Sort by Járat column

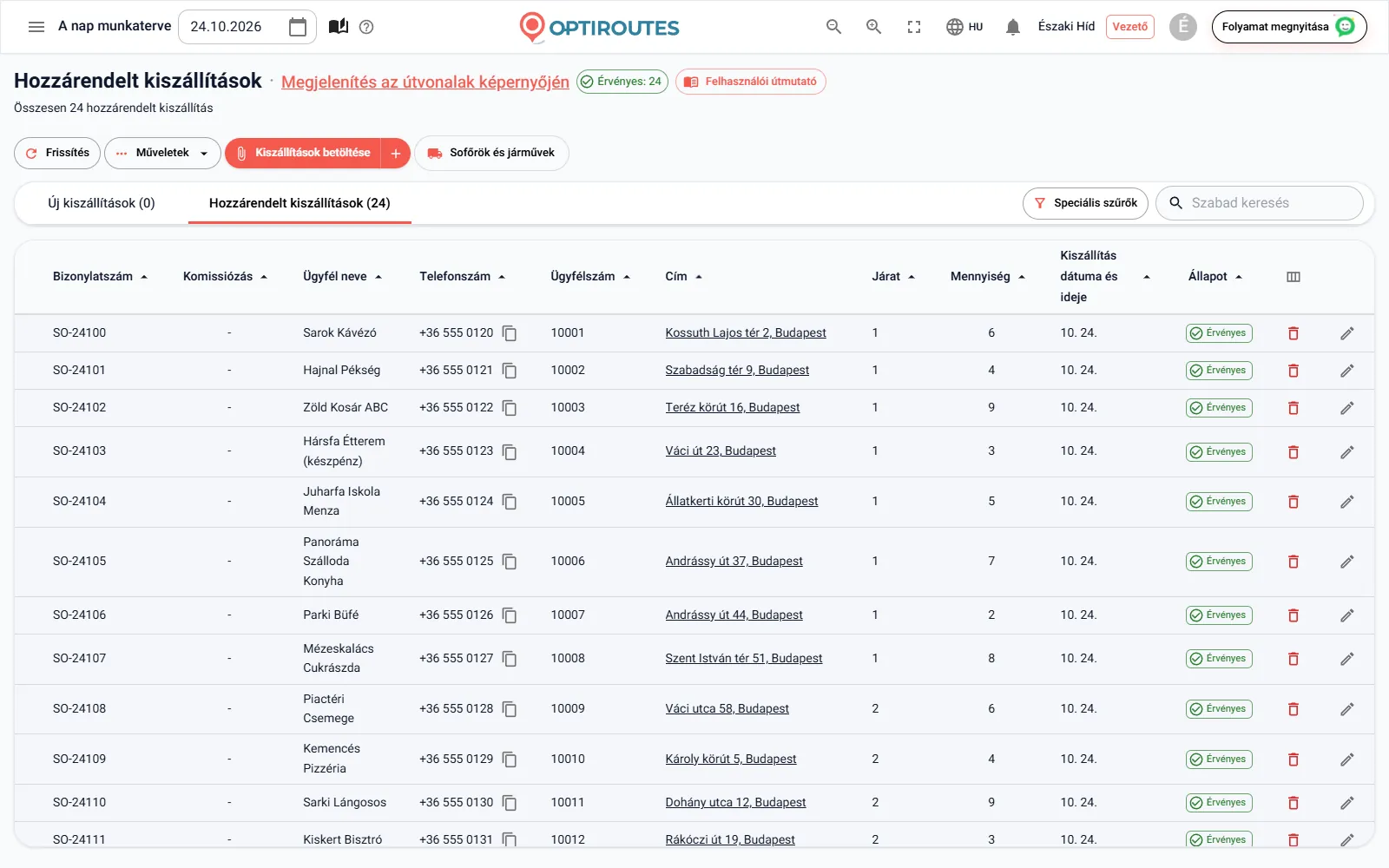click(x=893, y=277)
